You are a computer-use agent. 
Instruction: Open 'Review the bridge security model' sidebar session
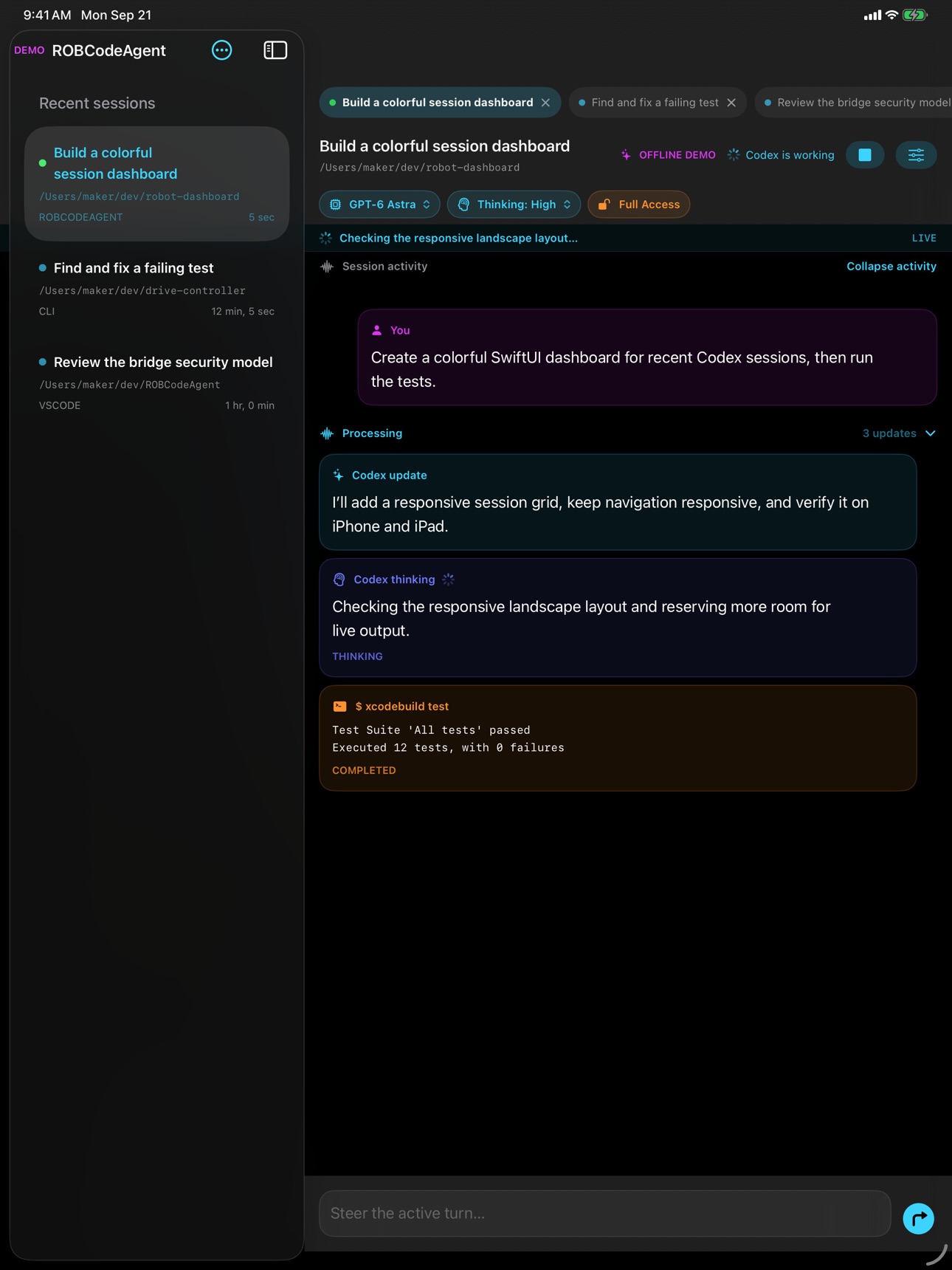(156, 383)
